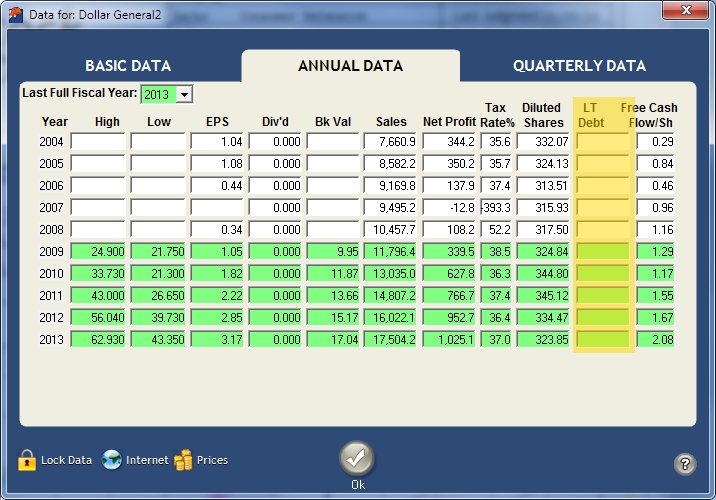The width and height of the screenshot is (716, 500).
Task: Click the 2010 Low cell 21.300
Action: point(158,274)
